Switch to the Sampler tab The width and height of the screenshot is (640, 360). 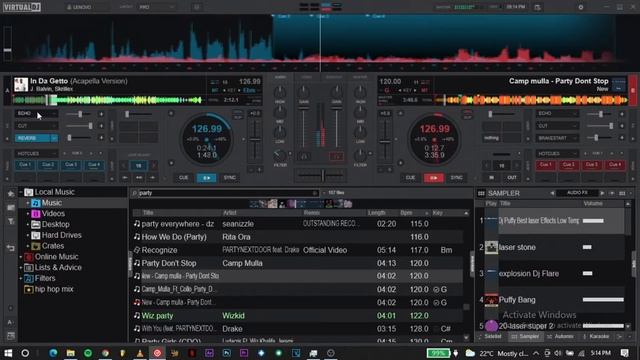click(525, 337)
